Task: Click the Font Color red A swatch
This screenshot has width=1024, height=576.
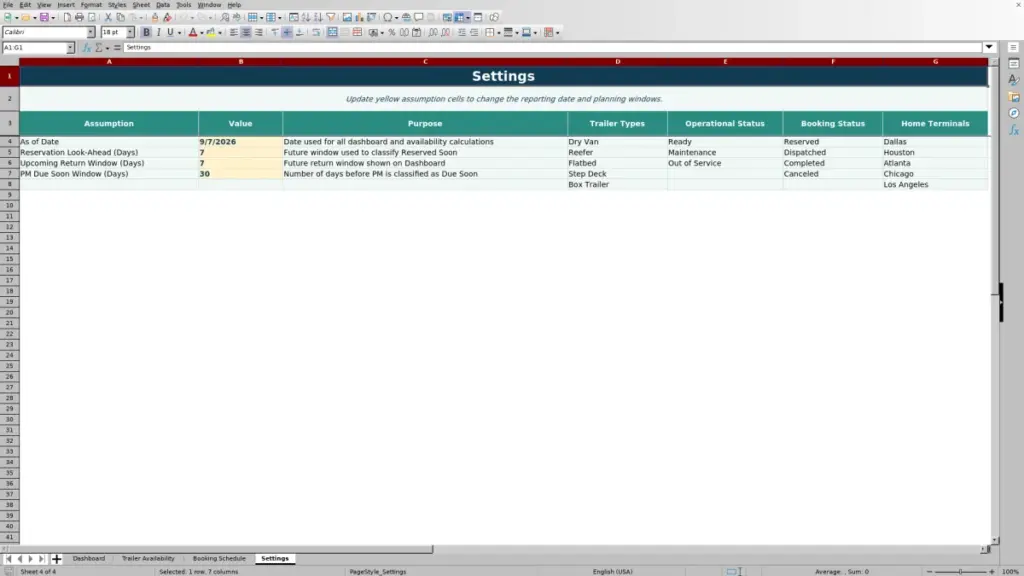Action: [193, 32]
